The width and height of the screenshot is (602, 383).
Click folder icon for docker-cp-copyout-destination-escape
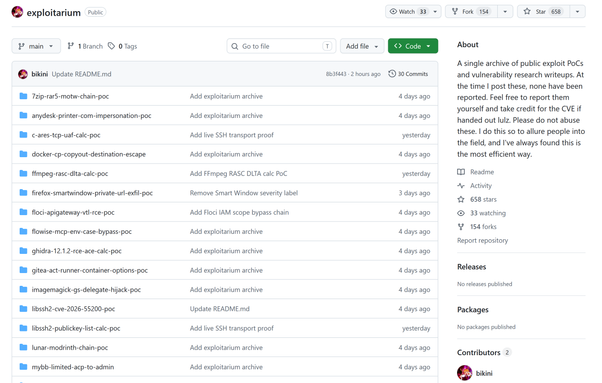23,154
